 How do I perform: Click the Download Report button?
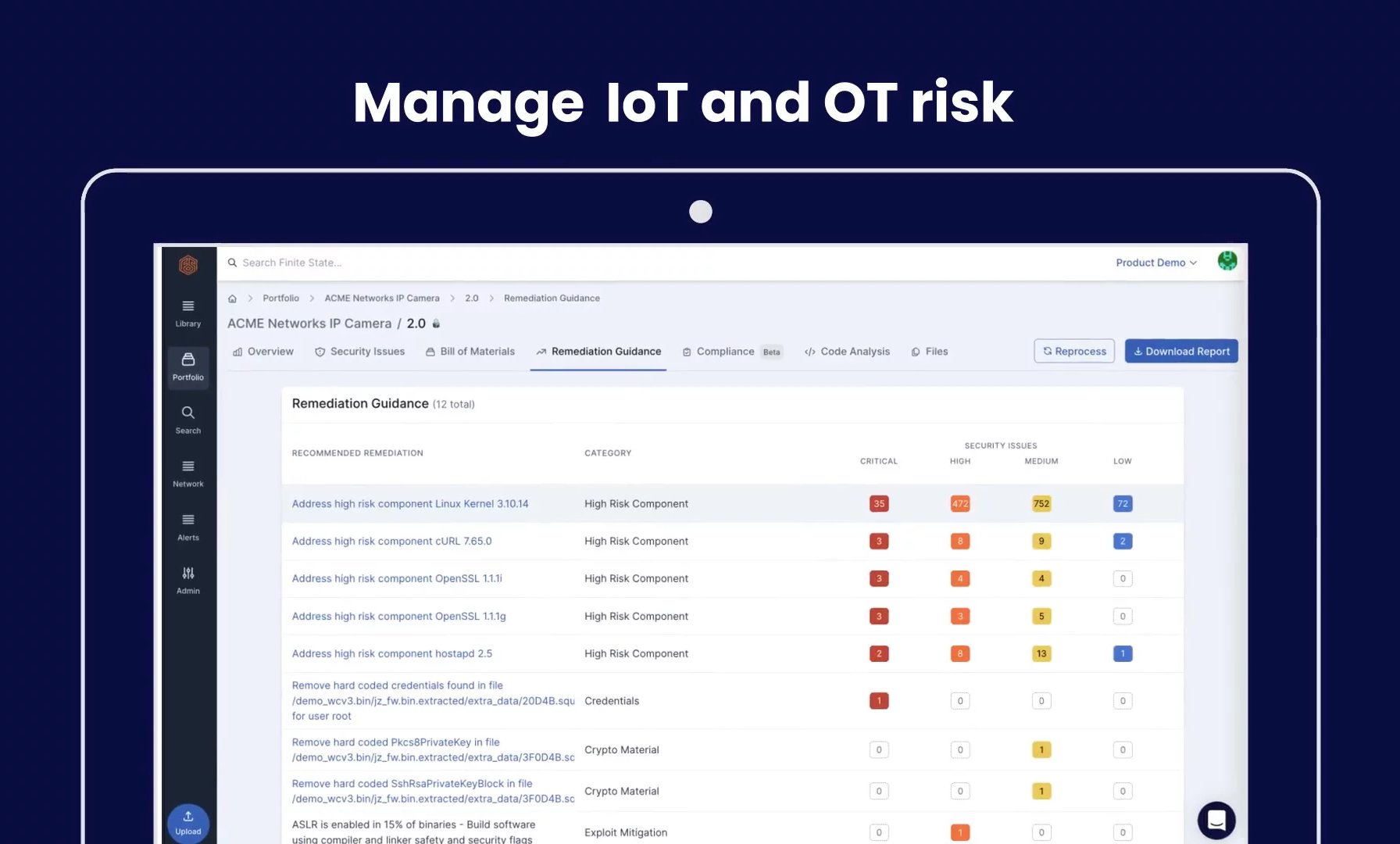click(x=1181, y=351)
